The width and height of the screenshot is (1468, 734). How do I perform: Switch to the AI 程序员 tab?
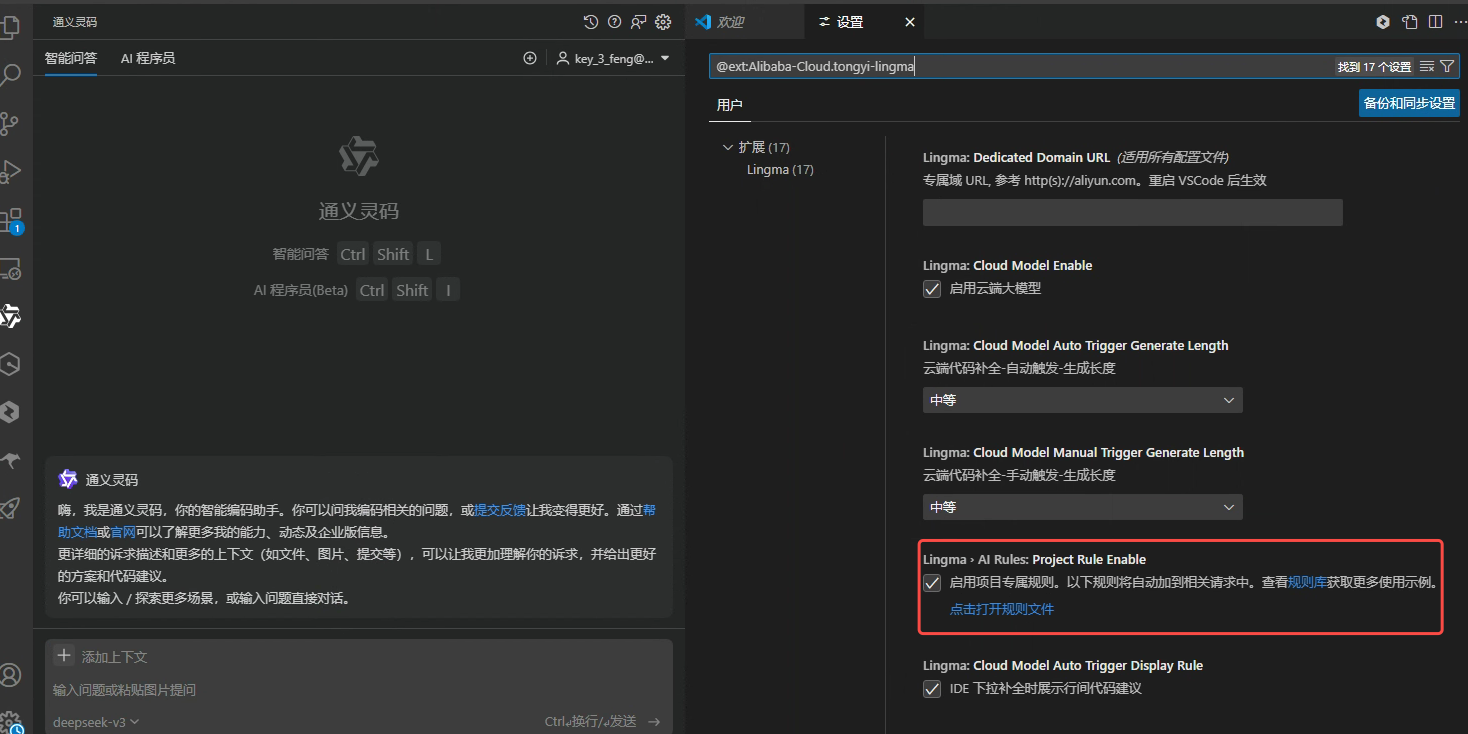pyautogui.click(x=148, y=58)
